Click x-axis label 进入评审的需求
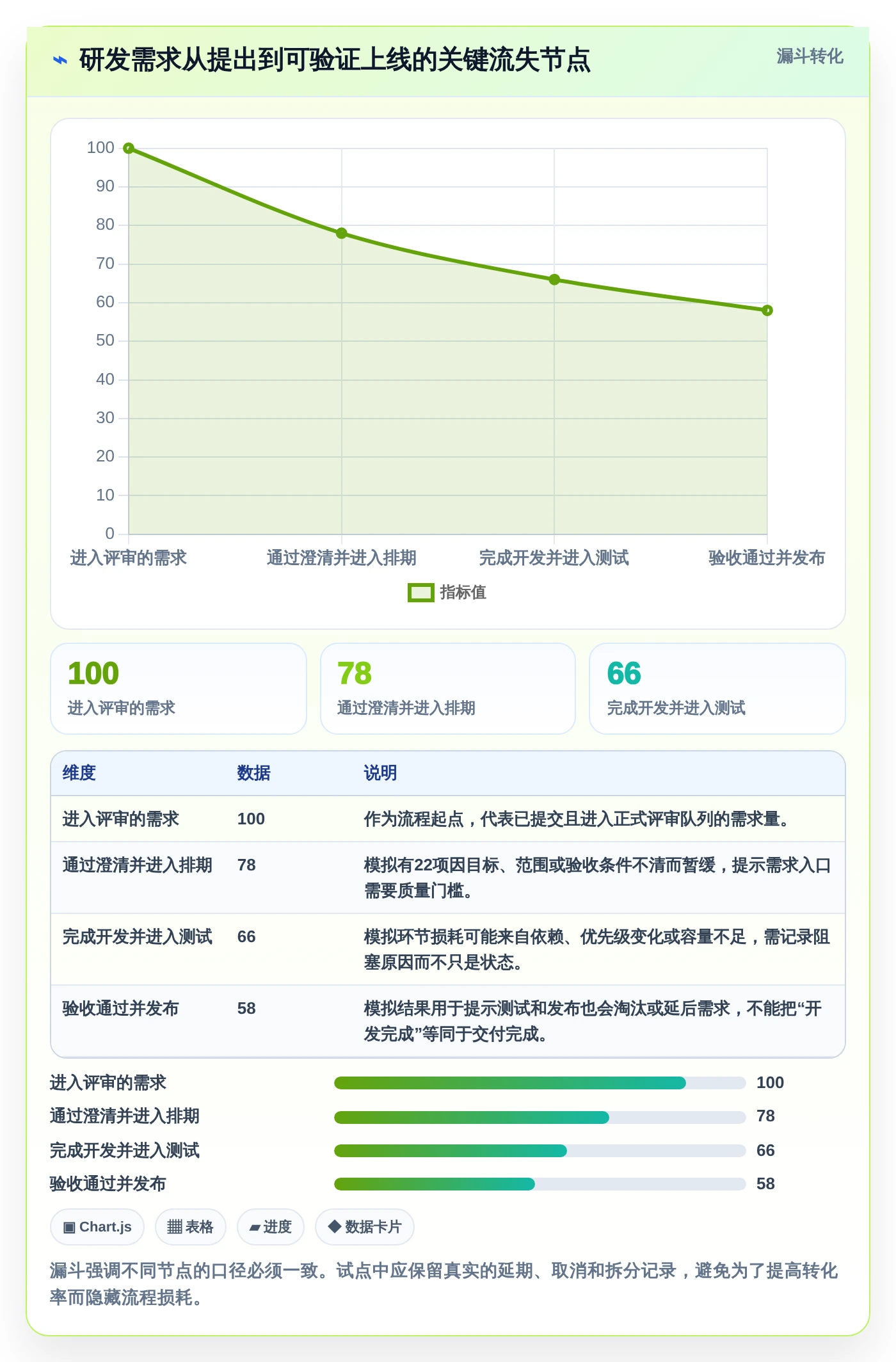Screen dimensions: 896x1362 (129, 558)
